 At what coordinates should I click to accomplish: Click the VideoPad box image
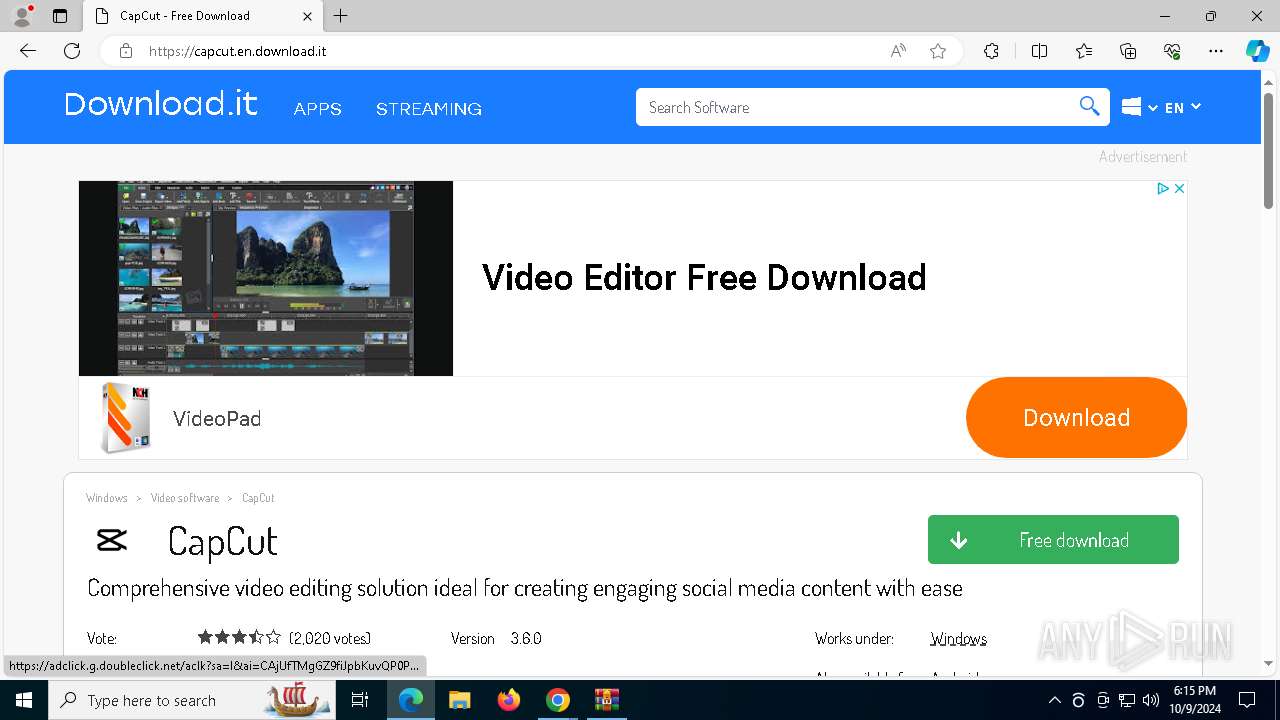pyautogui.click(x=126, y=418)
